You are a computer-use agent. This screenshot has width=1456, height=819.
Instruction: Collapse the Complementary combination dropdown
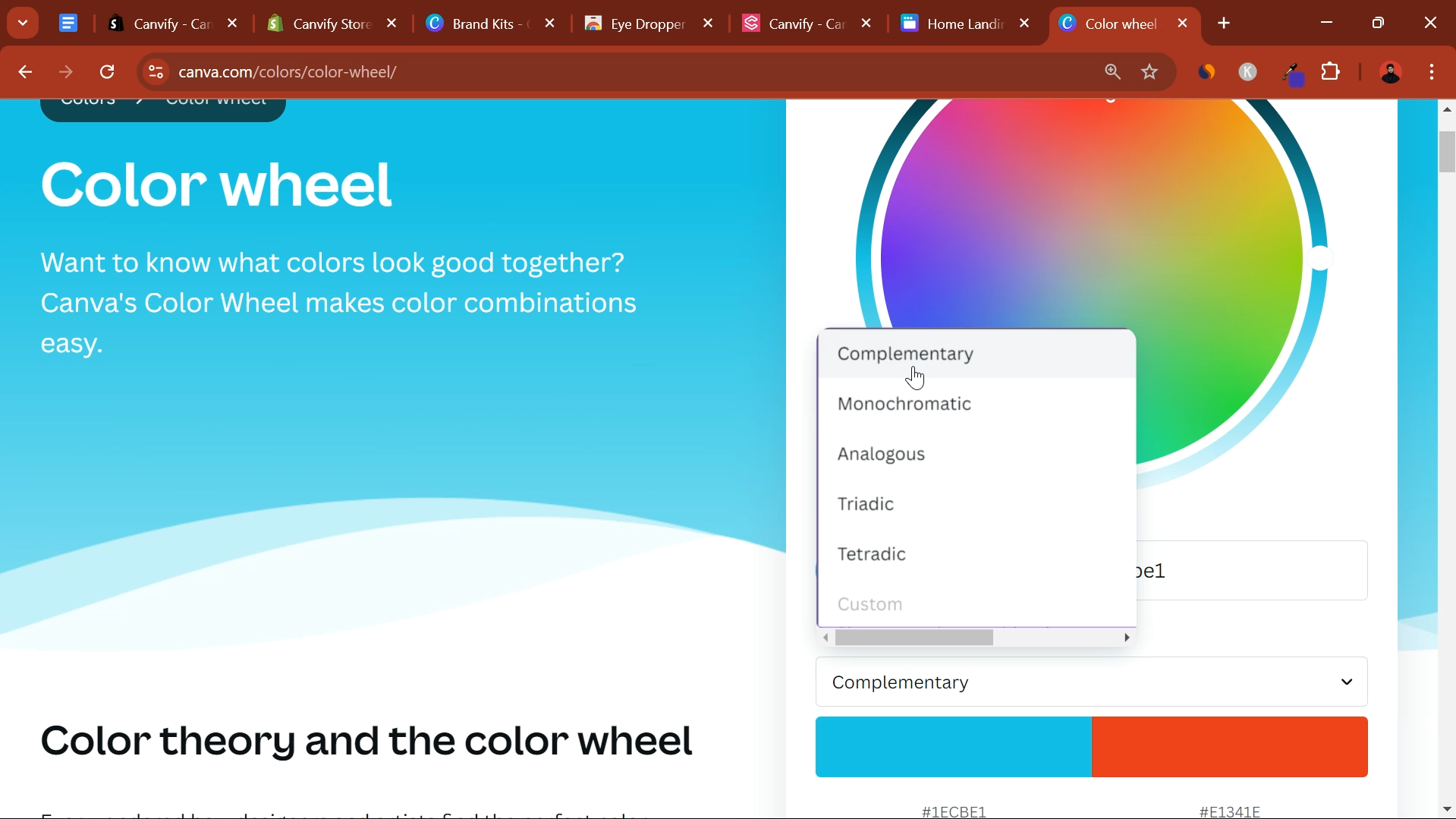tap(1092, 682)
